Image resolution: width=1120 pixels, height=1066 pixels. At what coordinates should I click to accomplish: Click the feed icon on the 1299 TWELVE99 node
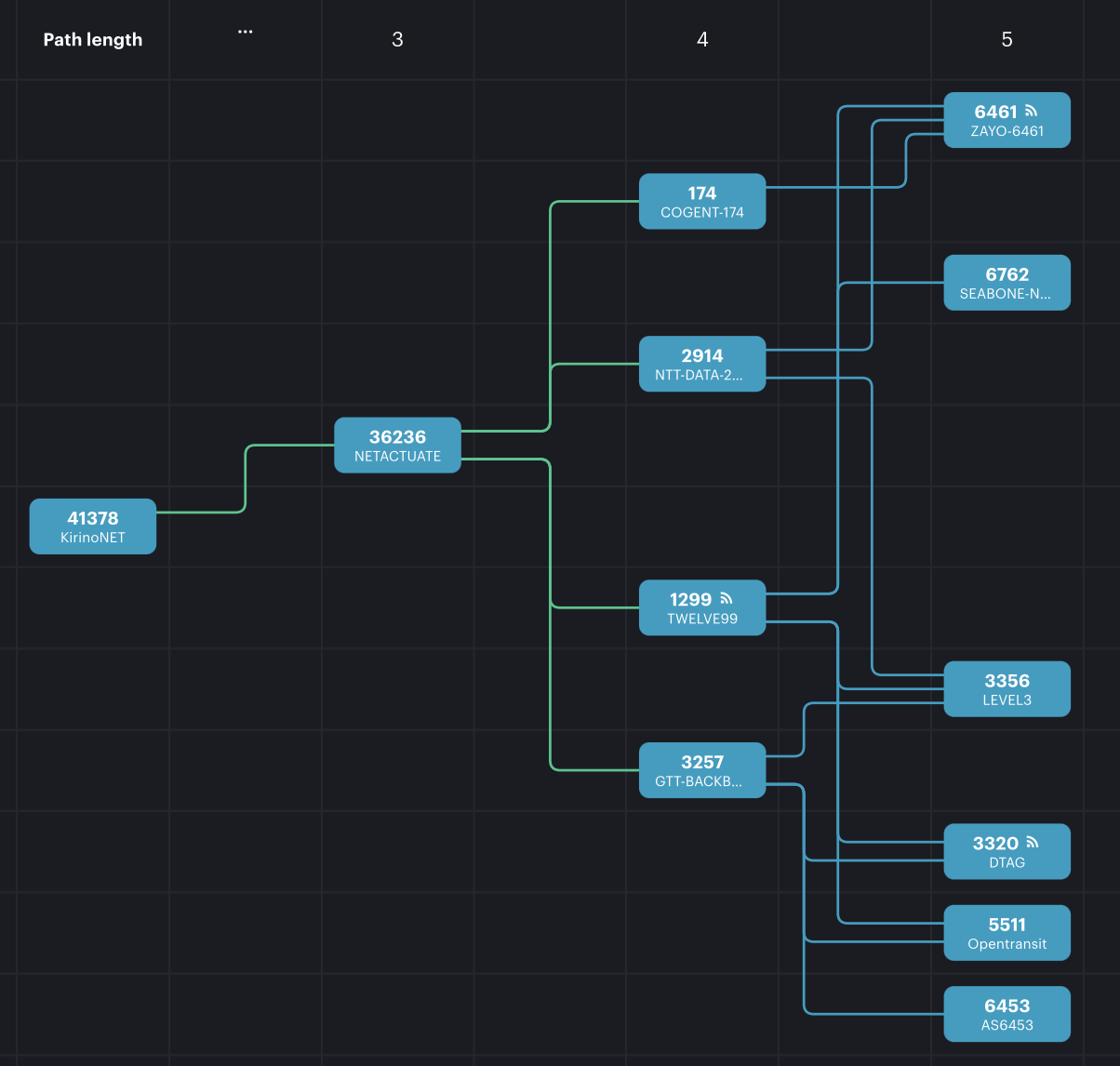(x=727, y=599)
